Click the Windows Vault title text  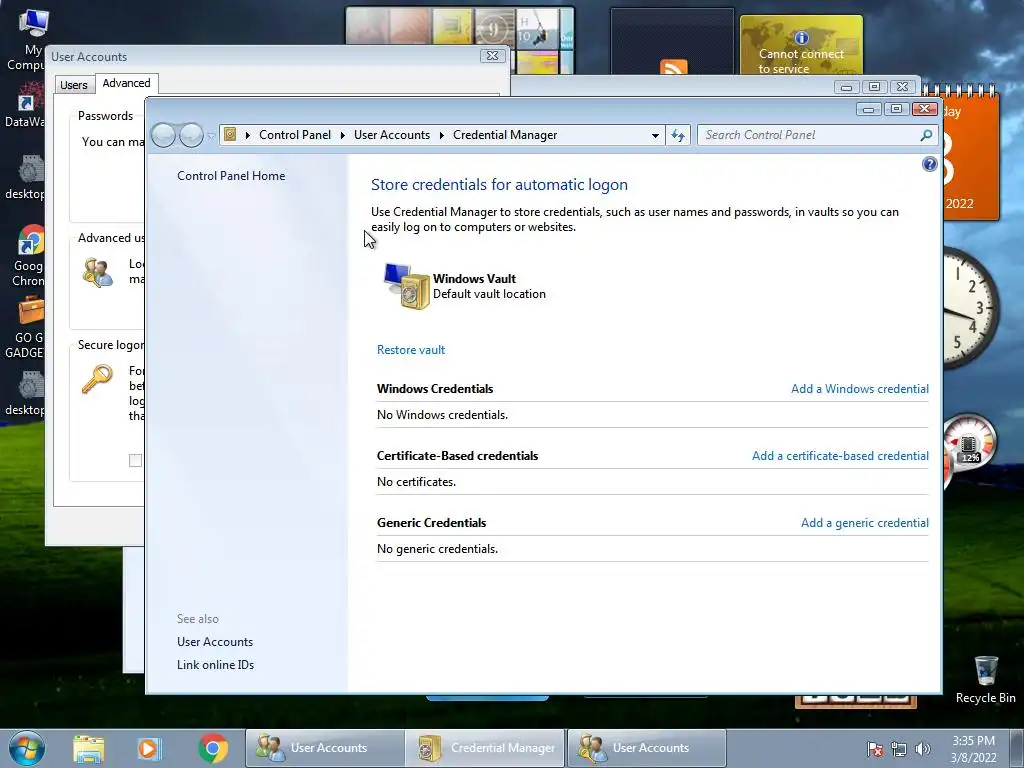pyautogui.click(x=474, y=279)
